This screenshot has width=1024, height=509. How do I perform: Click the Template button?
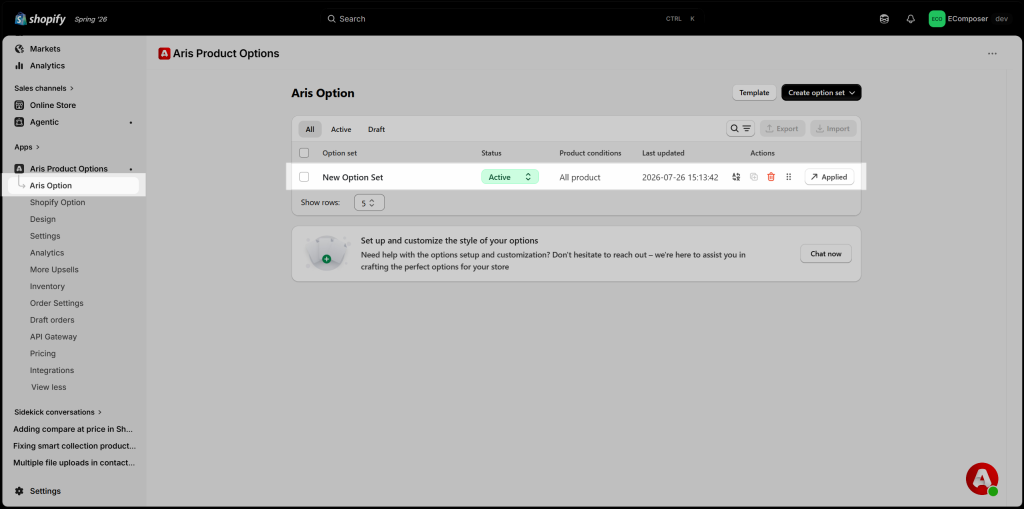pyautogui.click(x=754, y=93)
